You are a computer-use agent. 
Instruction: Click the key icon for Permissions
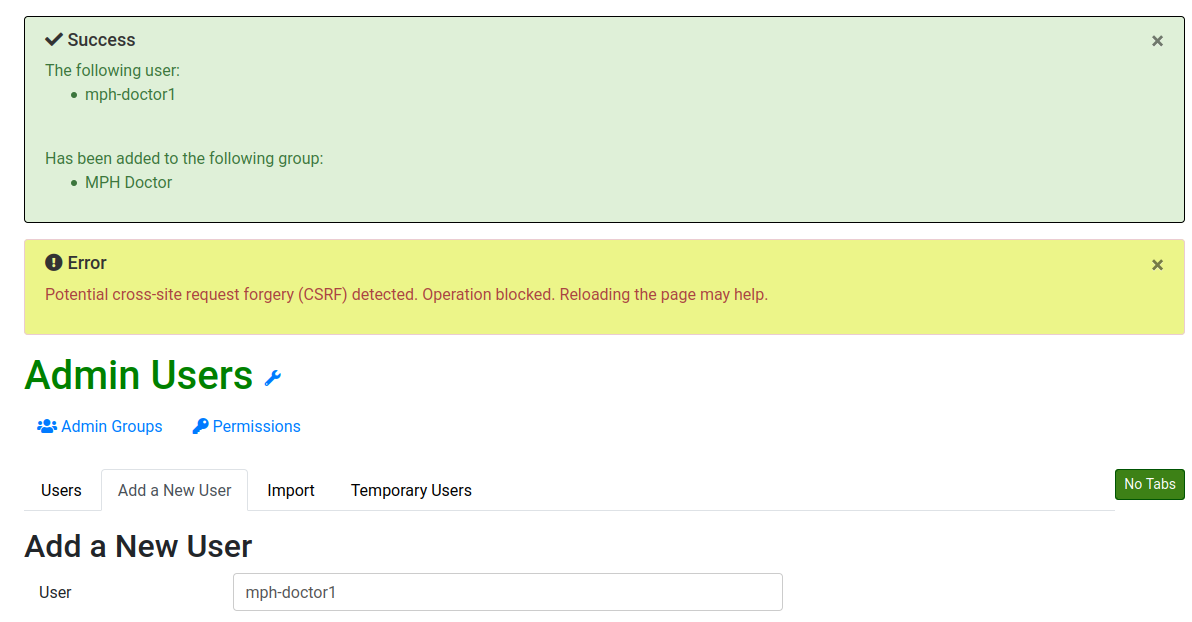[x=201, y=427]
